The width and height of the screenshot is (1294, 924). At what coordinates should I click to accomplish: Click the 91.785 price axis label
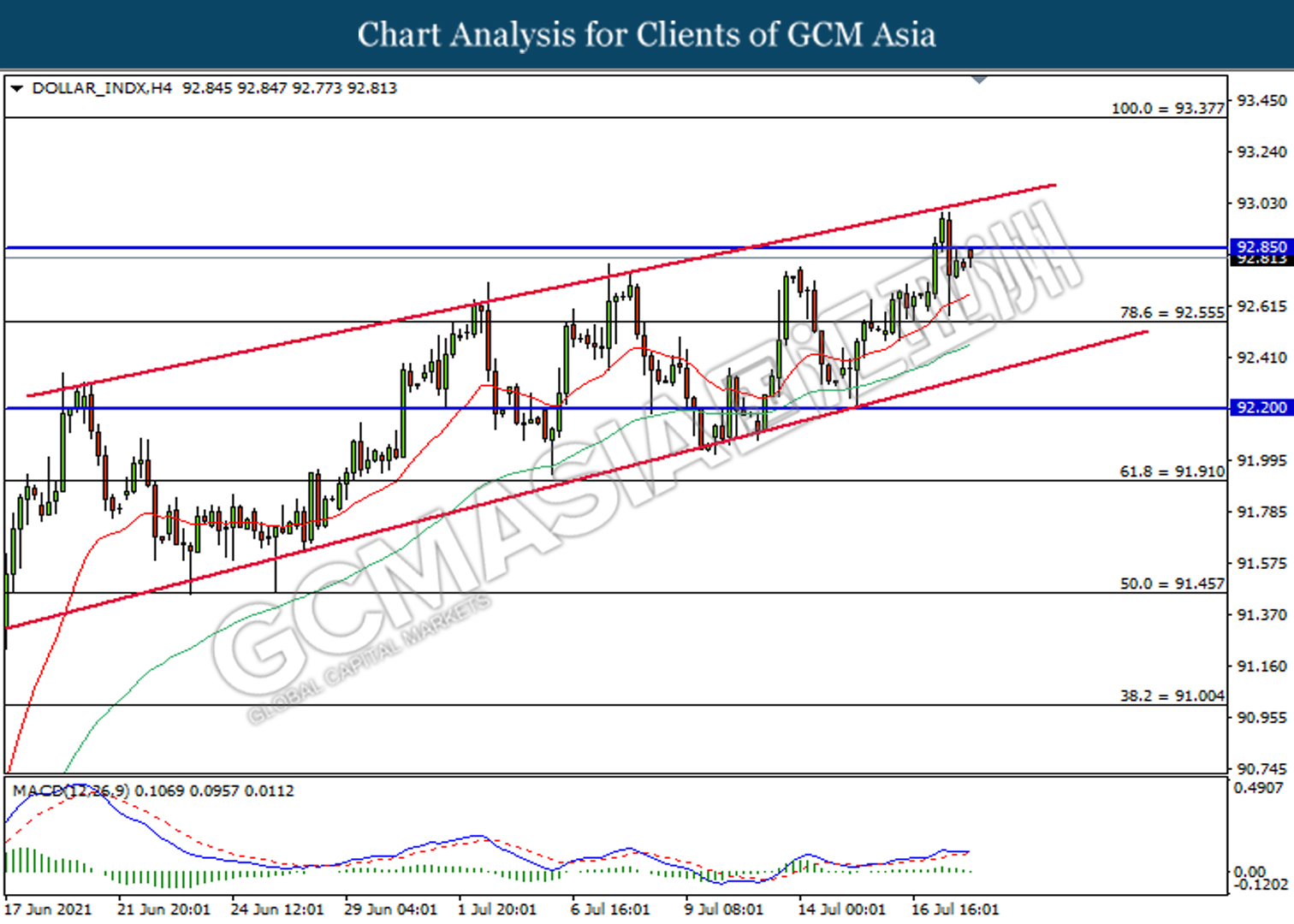coord(1261,512)
